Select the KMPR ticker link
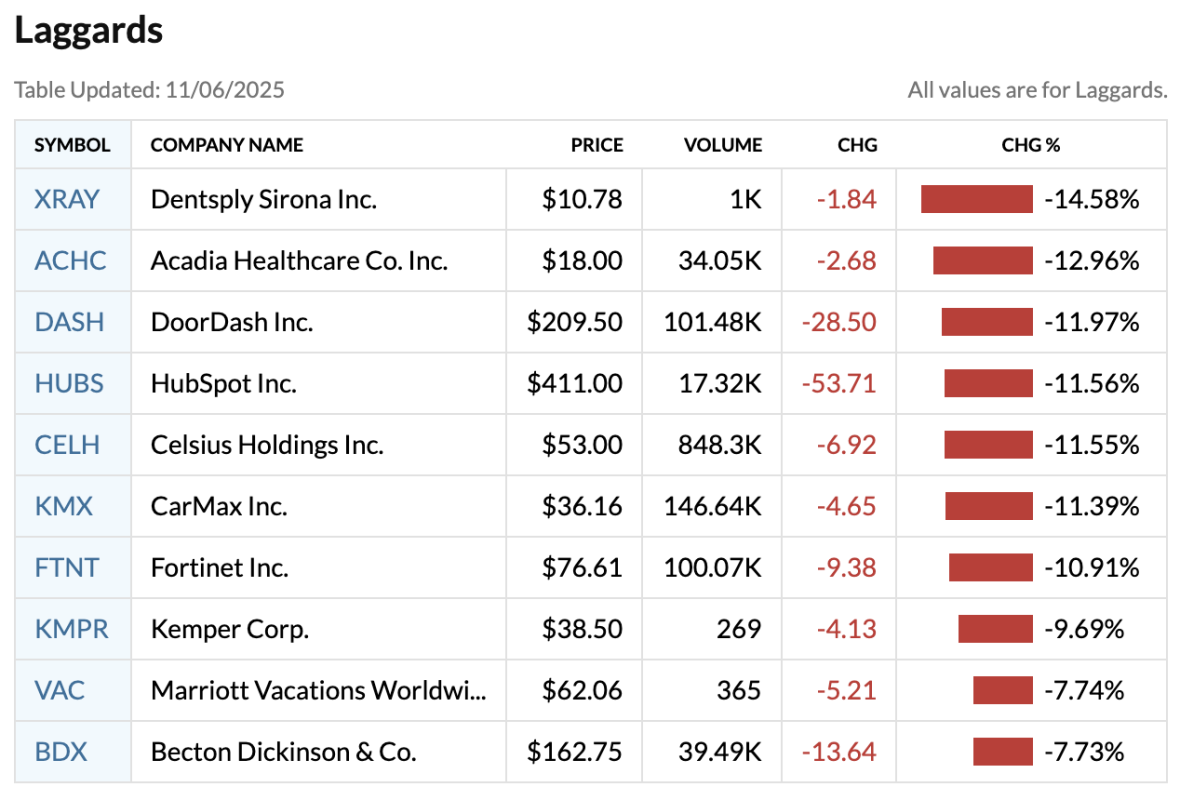This screenshot has width=1180, height=800. coord(71,629)
